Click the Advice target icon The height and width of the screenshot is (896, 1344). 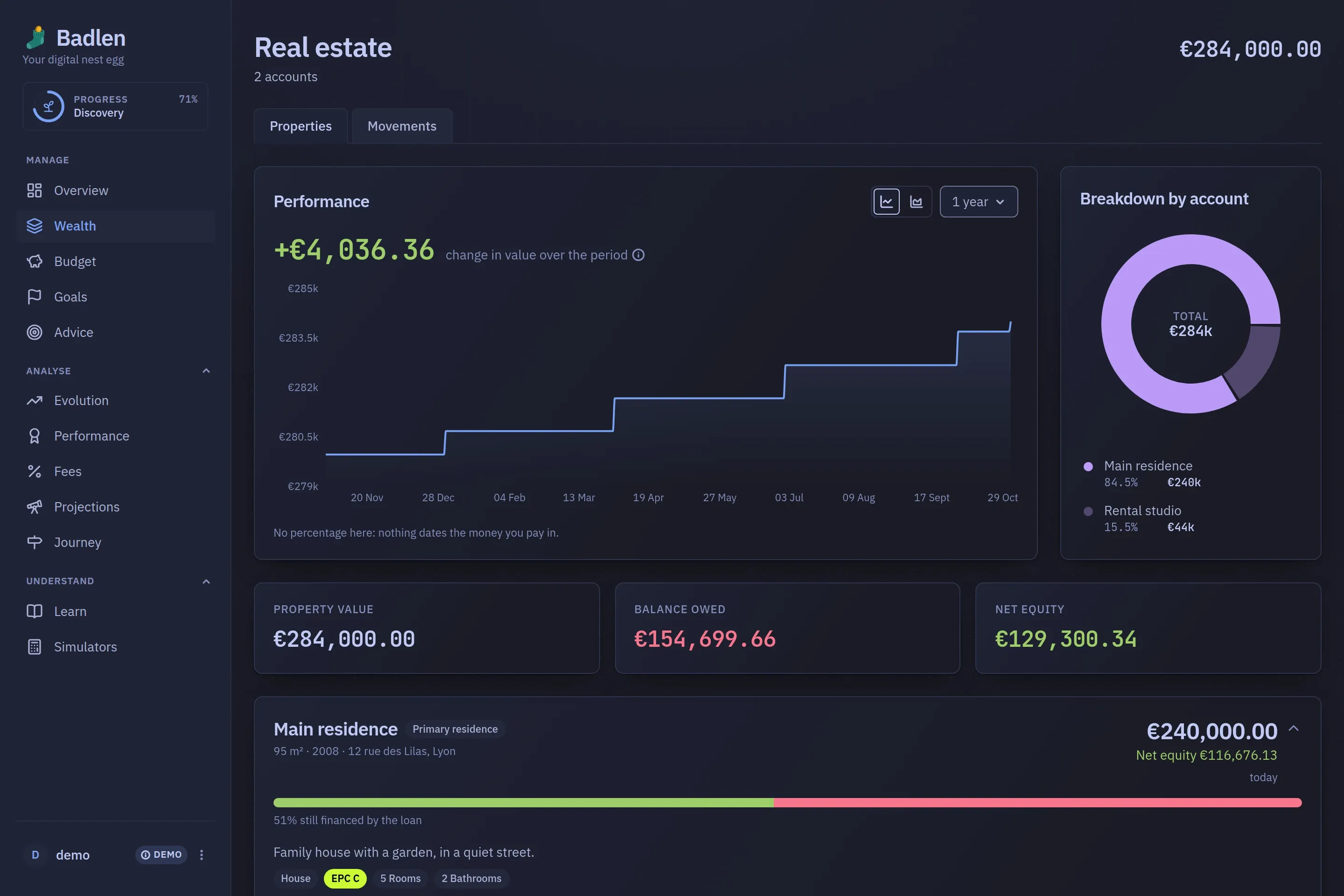(34, 332)
